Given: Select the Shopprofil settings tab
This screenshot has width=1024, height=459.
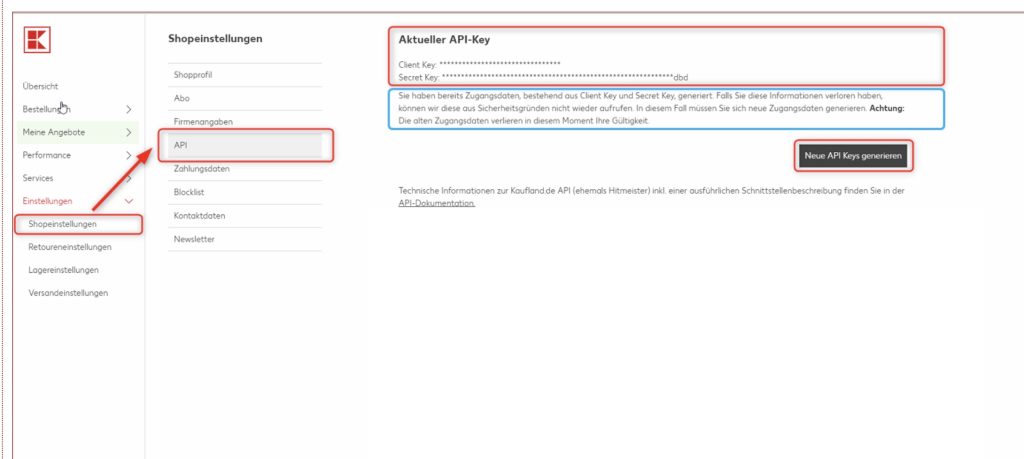Looking at the screenshot, I should click(245, 75).
